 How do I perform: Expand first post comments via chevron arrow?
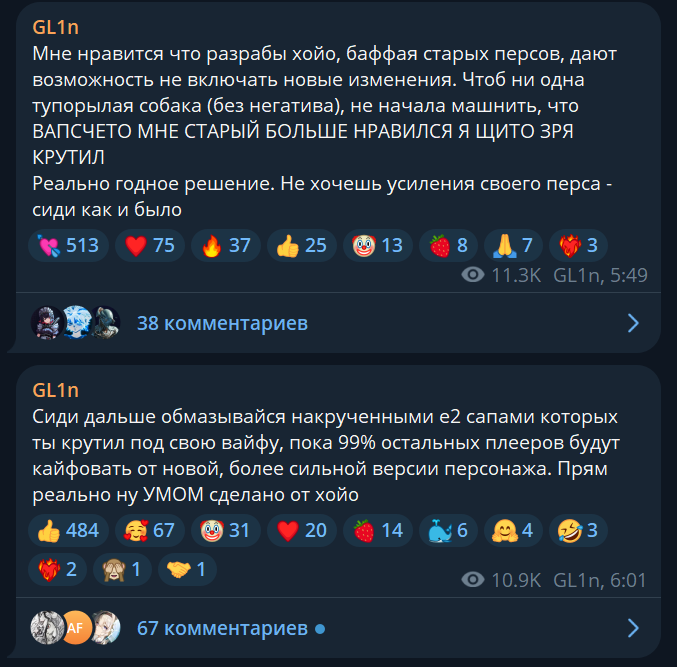pos(633,323)
